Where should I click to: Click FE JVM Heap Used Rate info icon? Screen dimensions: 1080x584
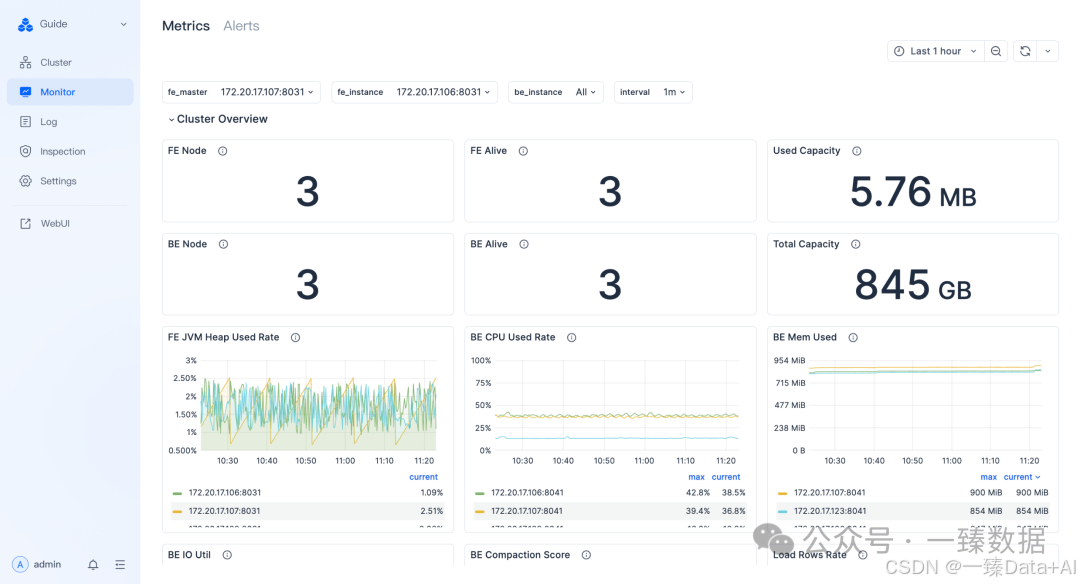(x=295, y=337)
